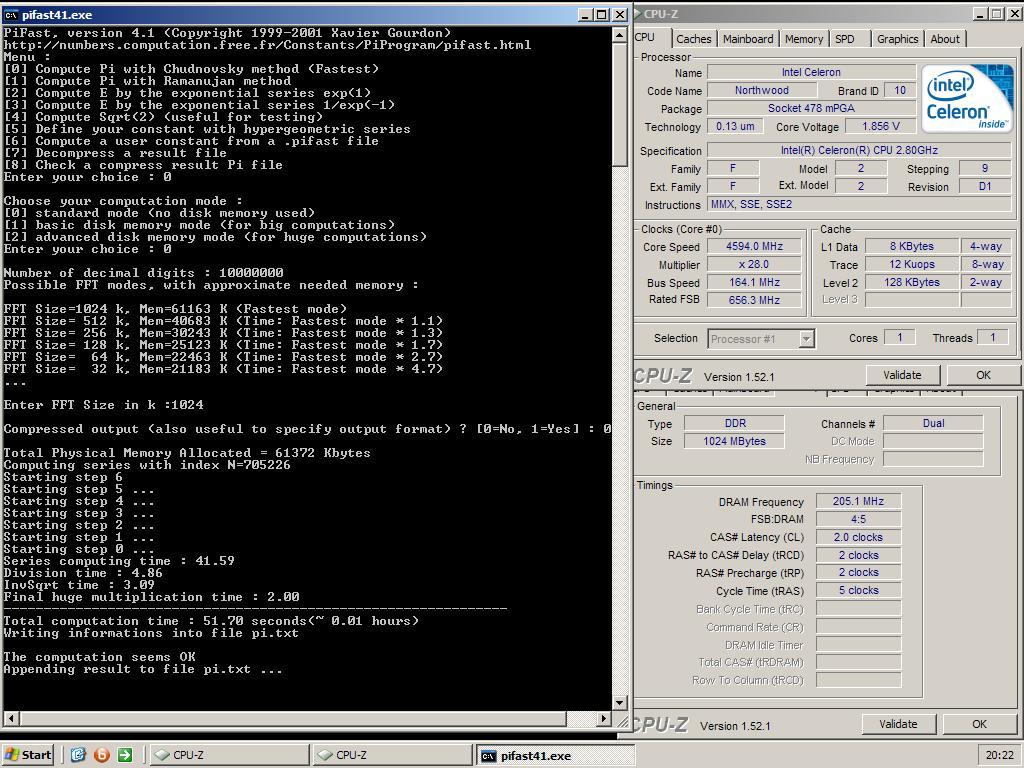1024x768 pixels.
Task: Click the Name field Intel Celeron
Action: pos(811,72)
